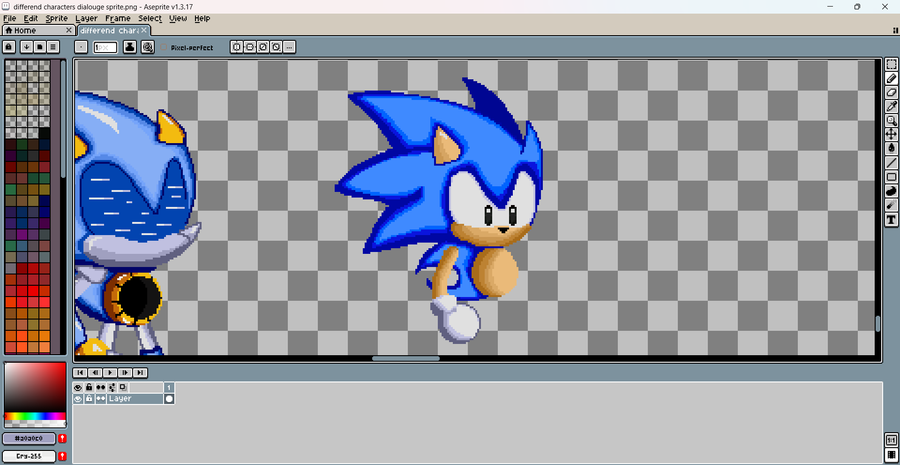Toggle right diagonal symmetry mode
The height and width of the screenshot is (465, 900).
point(263,47)
